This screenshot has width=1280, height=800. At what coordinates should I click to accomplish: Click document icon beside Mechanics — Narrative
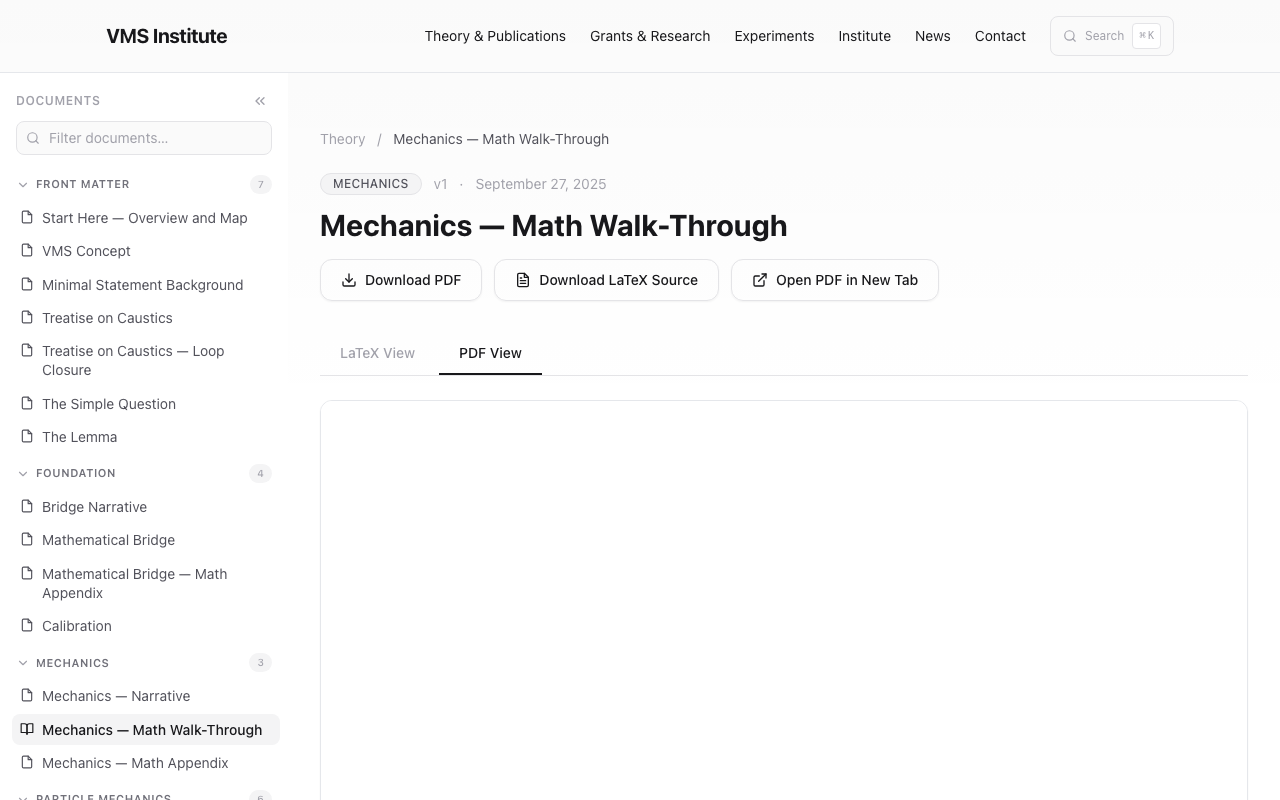[27, 695]
